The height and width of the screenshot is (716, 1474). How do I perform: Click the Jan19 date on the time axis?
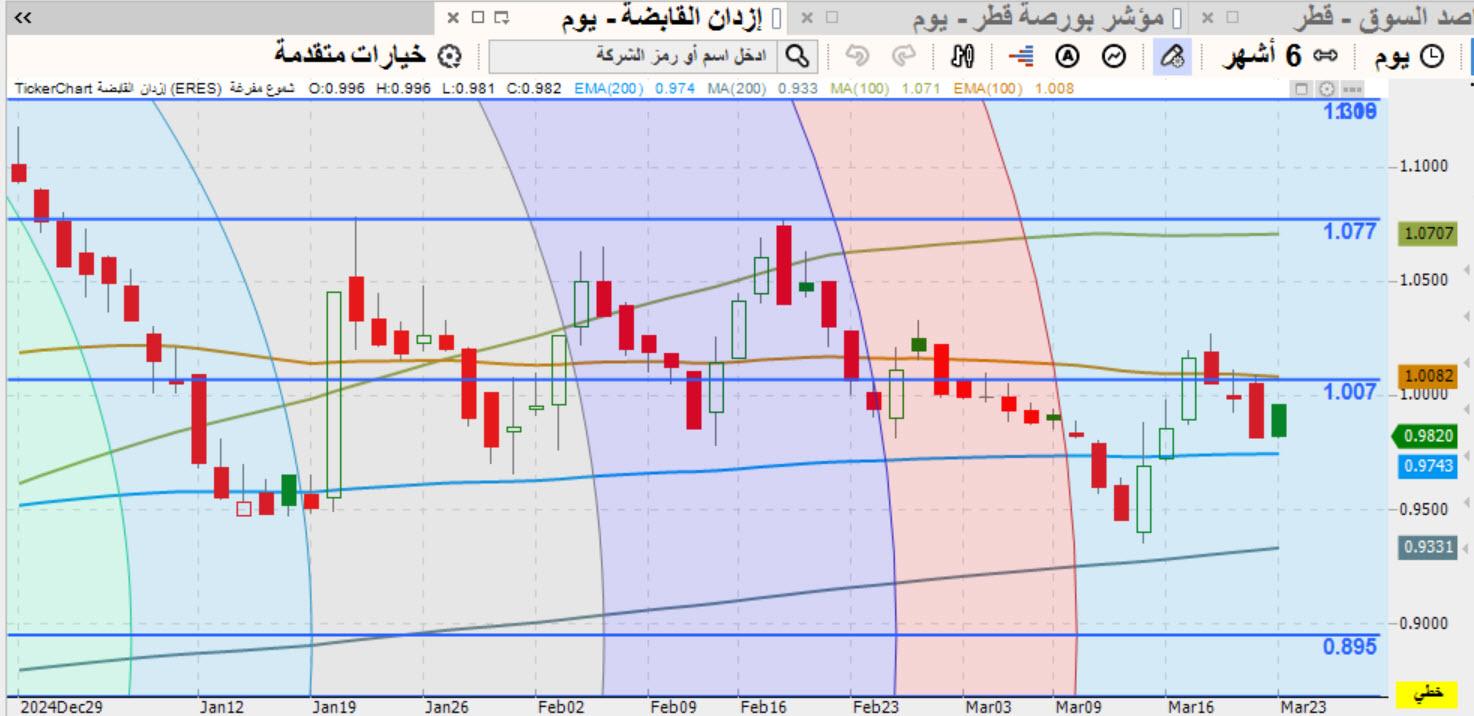(335, 707)
